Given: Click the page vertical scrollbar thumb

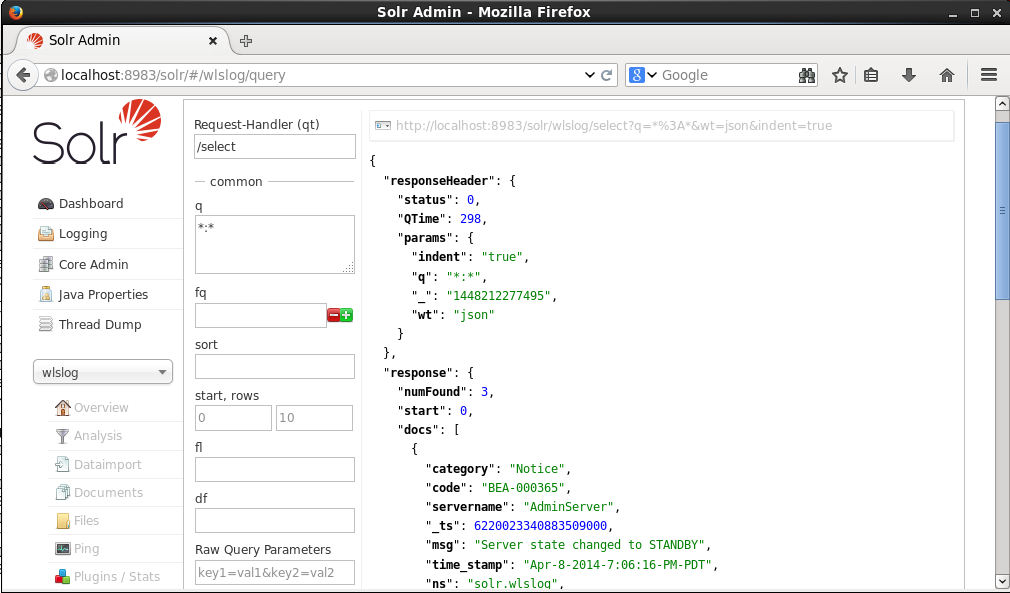Looking at the screenshot, I should [x=1002, y=212].
